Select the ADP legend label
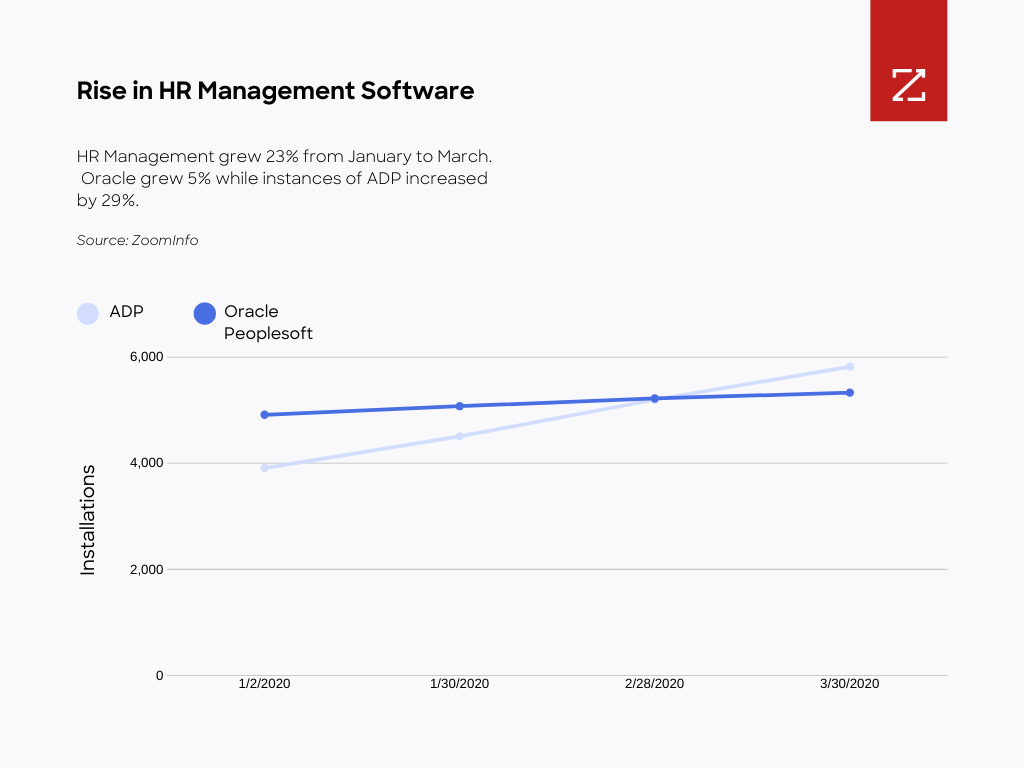Image resolution: width=1024 pixels, height=768 pixels. point(126,312)
